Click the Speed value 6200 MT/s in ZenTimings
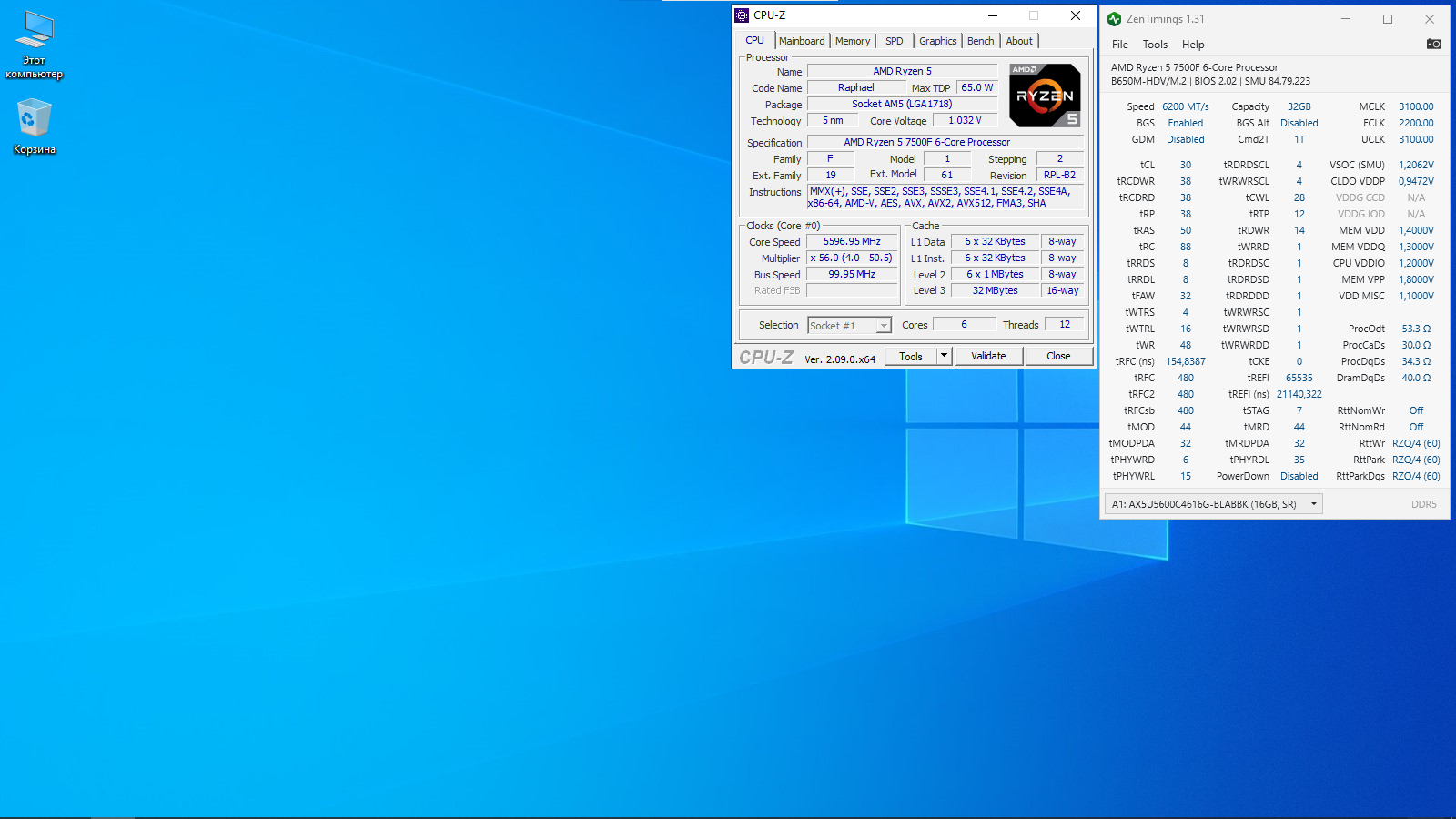 (1186, 106)
